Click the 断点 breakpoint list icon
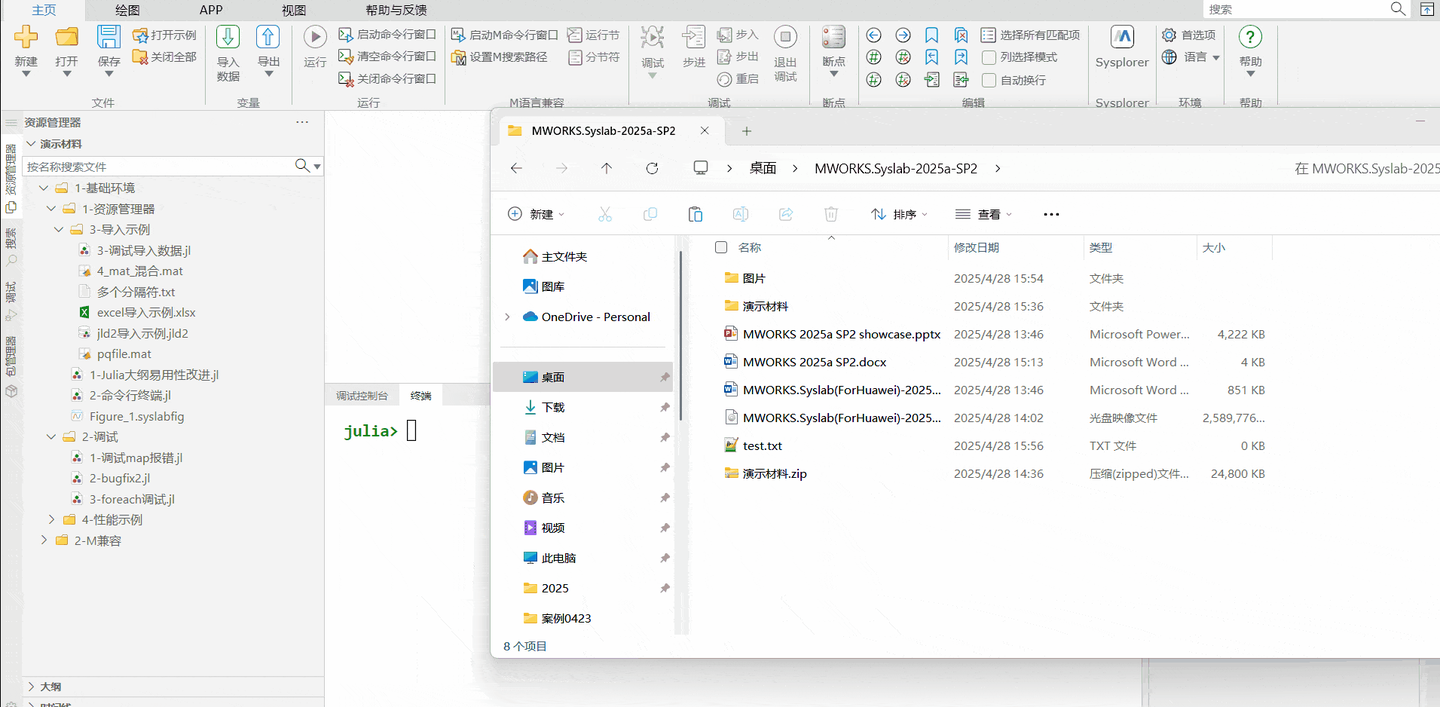 (833, 38)
